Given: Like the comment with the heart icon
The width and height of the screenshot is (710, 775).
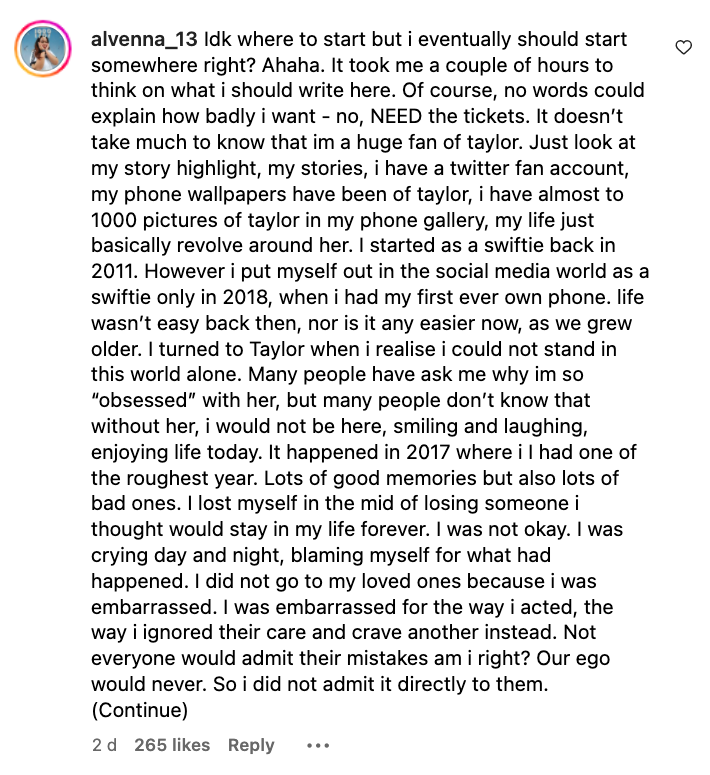Looking at the screenshot, I should 684,47.
